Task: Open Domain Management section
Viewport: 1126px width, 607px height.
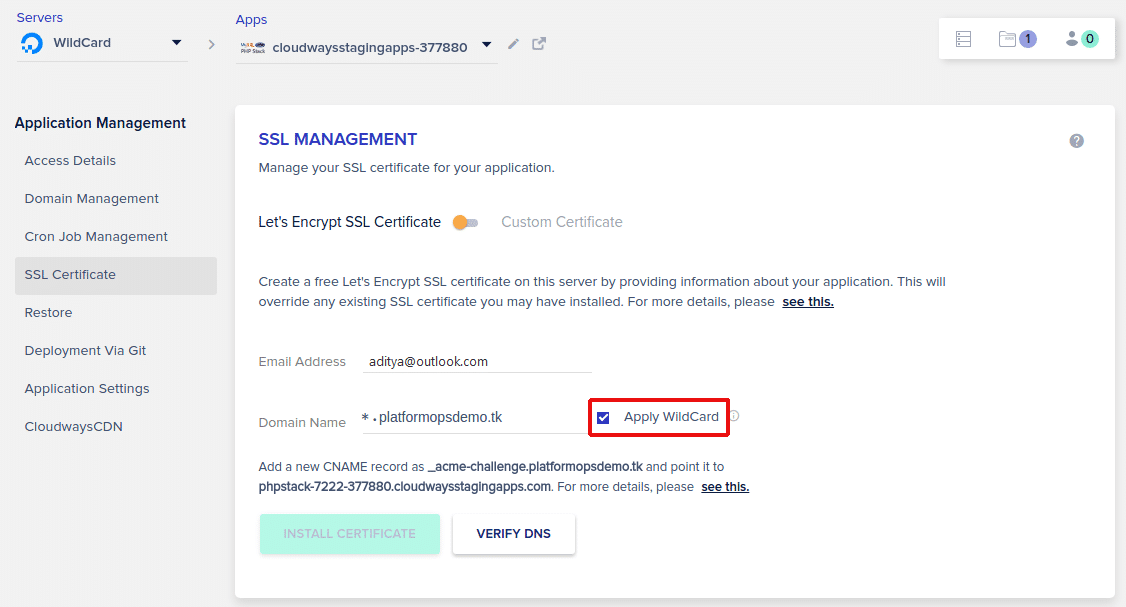Action: 91,199
